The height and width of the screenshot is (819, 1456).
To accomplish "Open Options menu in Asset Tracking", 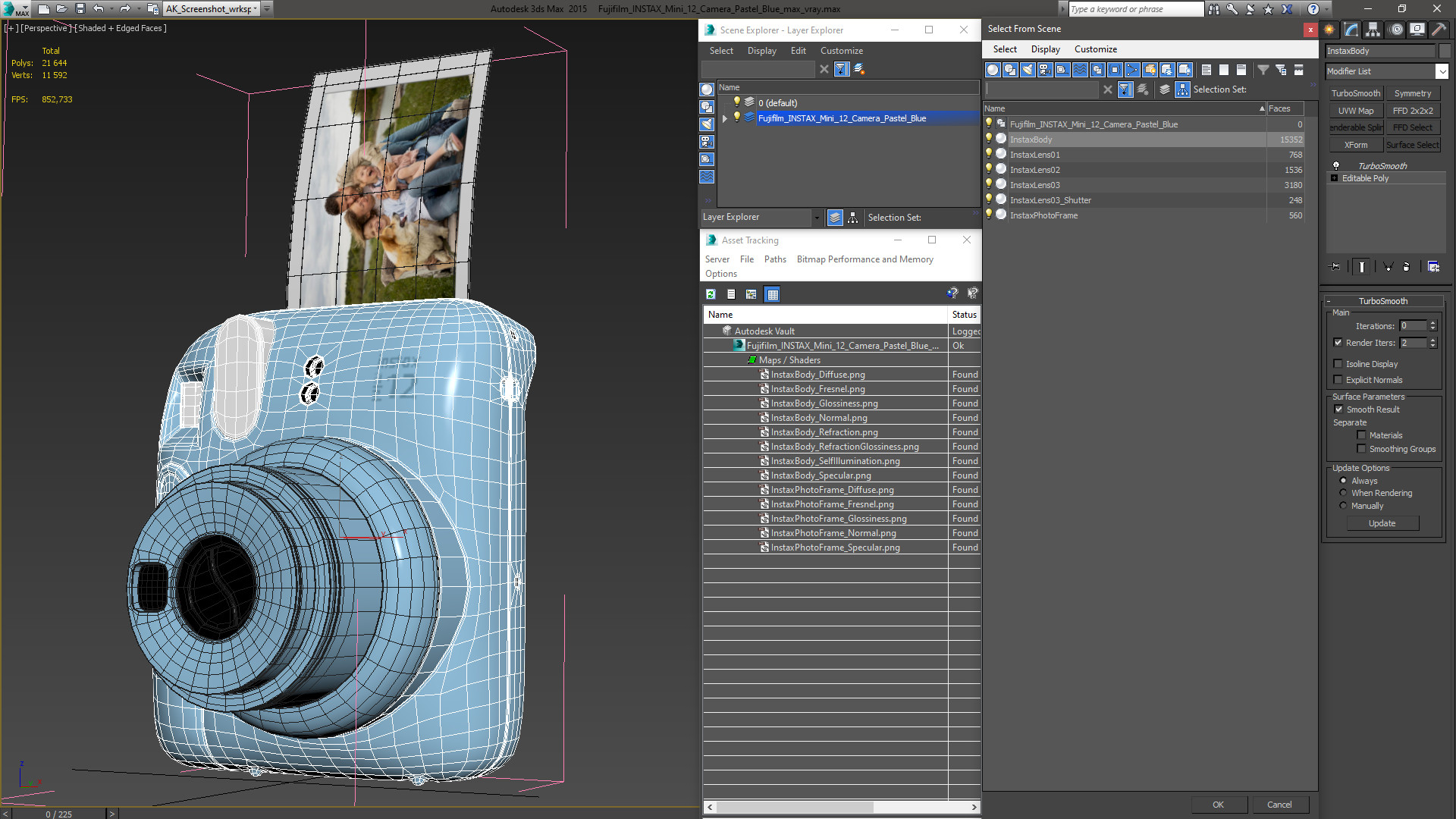I will pos(720,274).
